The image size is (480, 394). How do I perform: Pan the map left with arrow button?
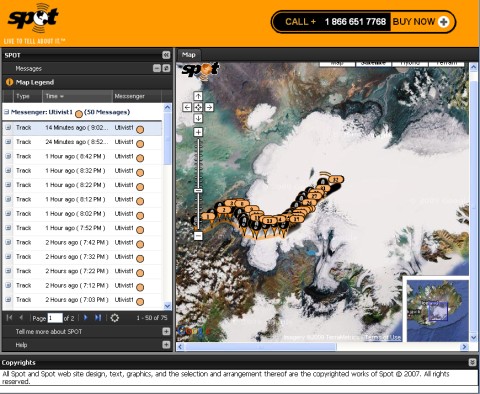pos(187,107)
